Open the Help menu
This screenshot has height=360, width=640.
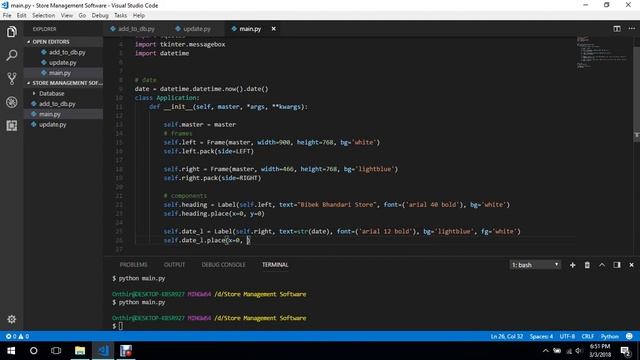(x=139, y=16)
